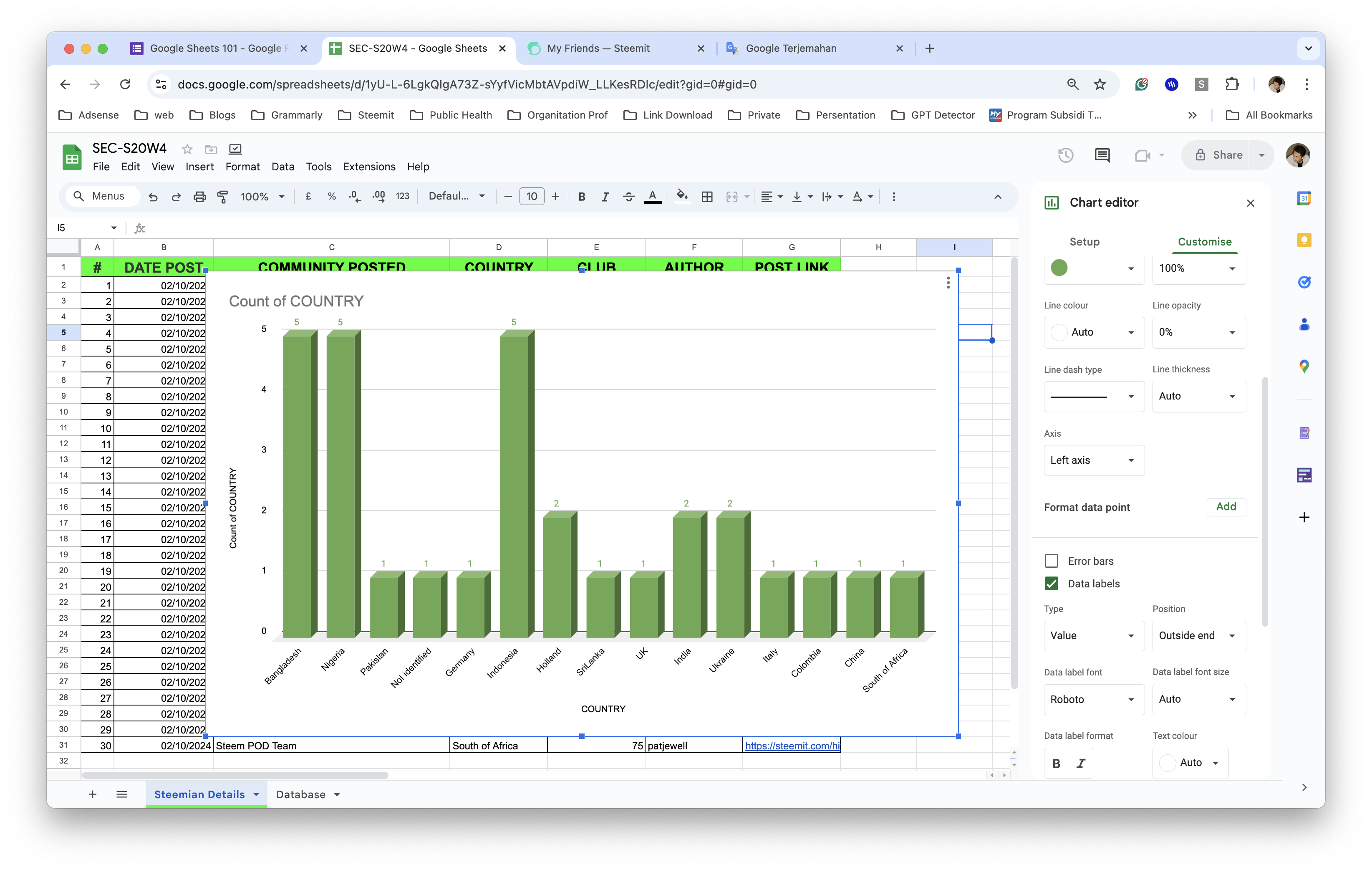Toggle strikethrough formatting

[628, 197]
